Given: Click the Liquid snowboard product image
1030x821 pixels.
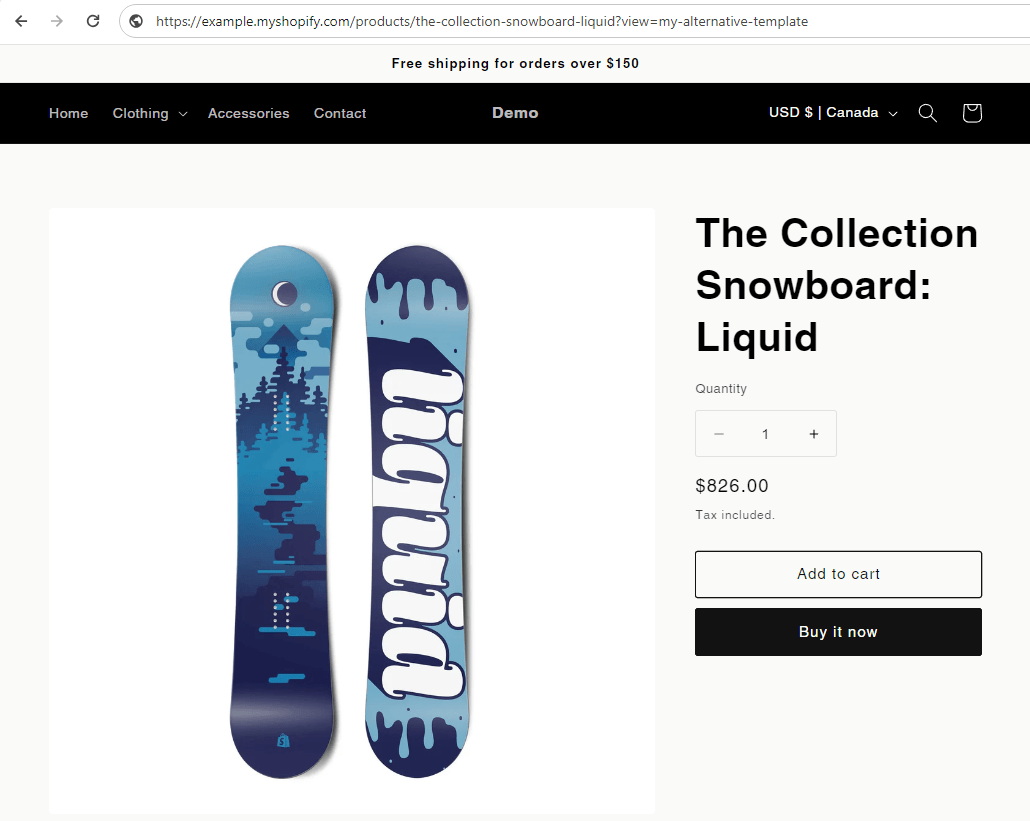Looking at the screenshot, I should 351,510.
